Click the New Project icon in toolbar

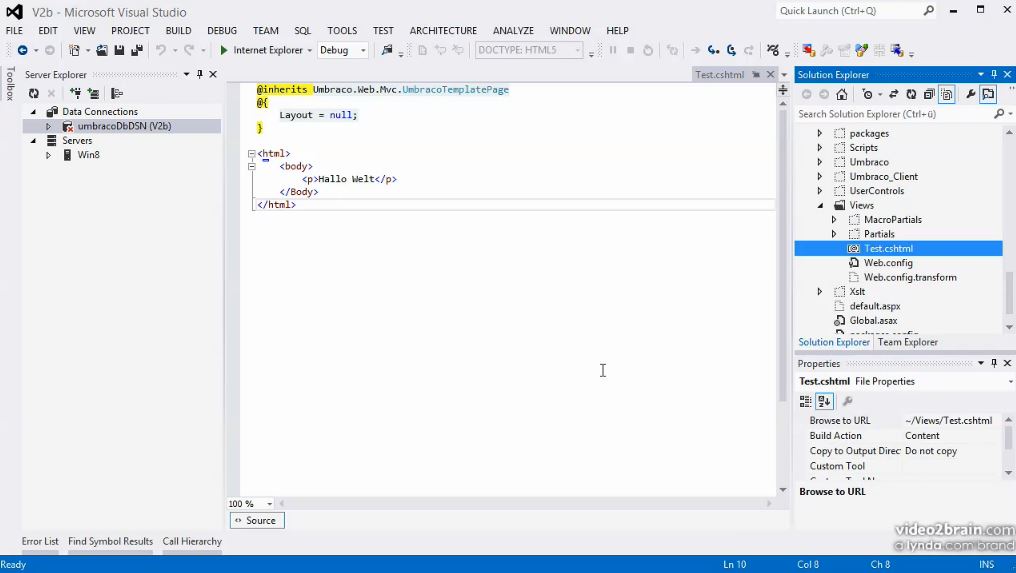pyautogui.click(x=75, y=50)
